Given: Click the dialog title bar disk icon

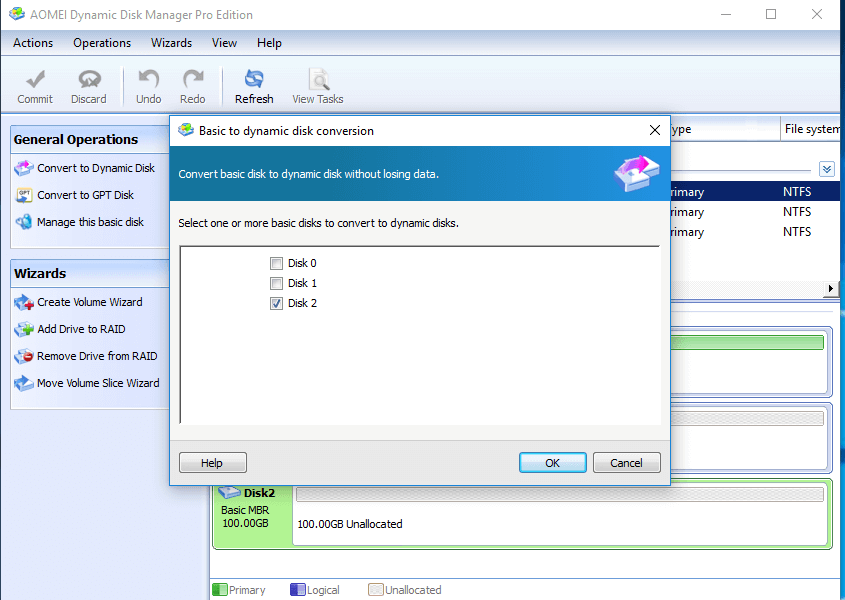Looking at the screenshot, I should pyautogui.click(x=186, y=130).
